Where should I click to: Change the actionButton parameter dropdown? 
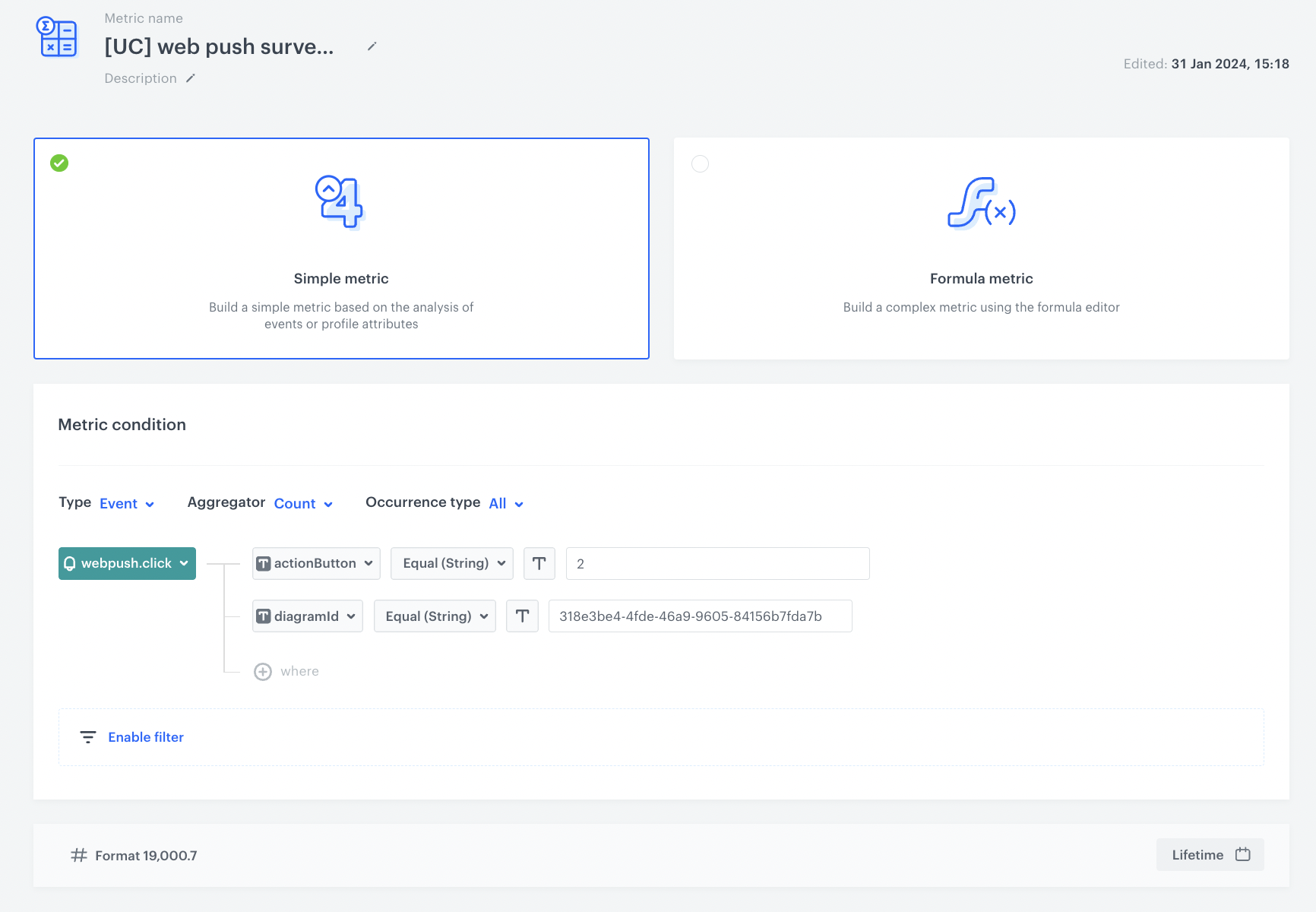(x=316, y=563)
